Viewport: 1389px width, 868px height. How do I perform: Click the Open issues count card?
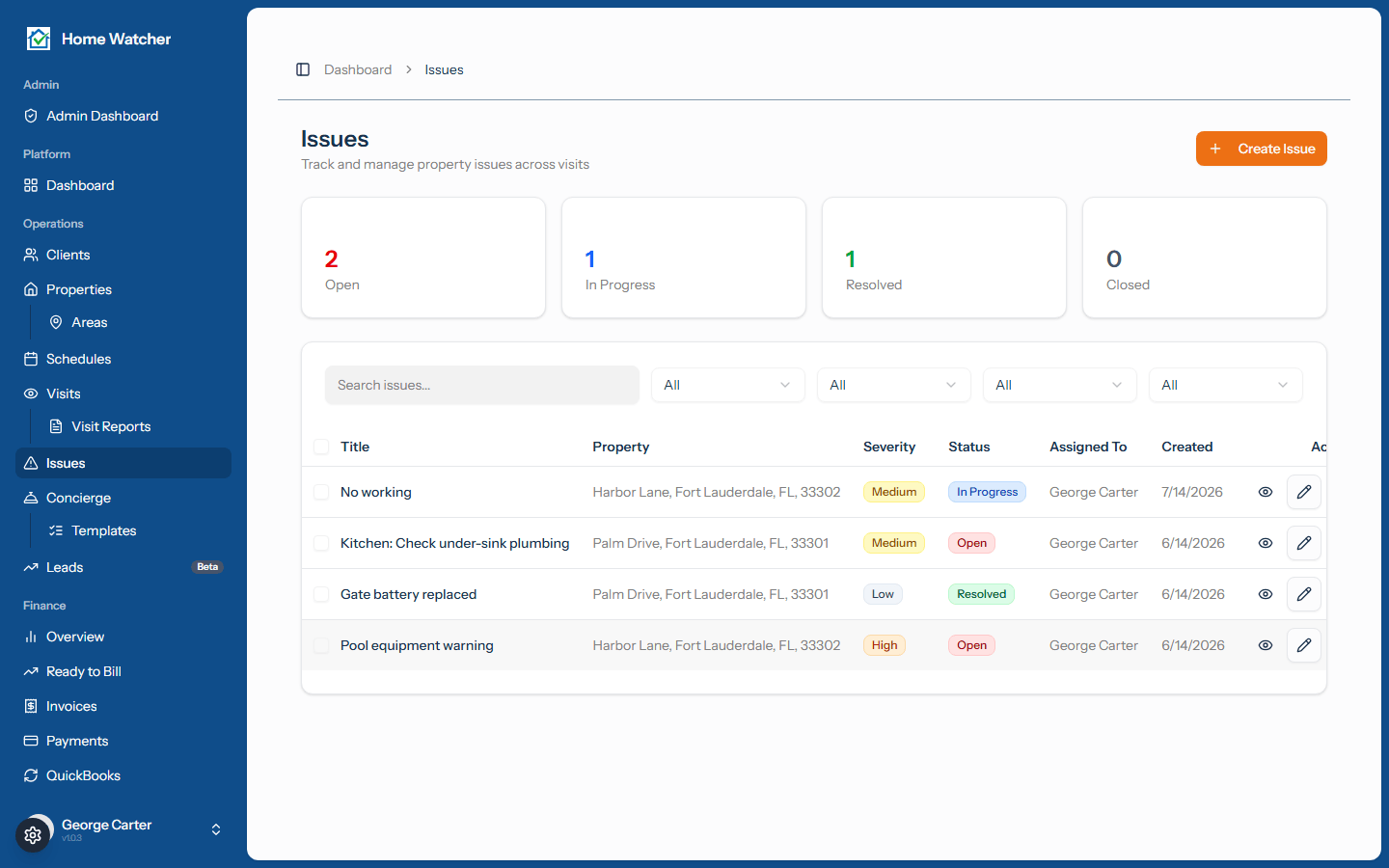pos(423,258)
